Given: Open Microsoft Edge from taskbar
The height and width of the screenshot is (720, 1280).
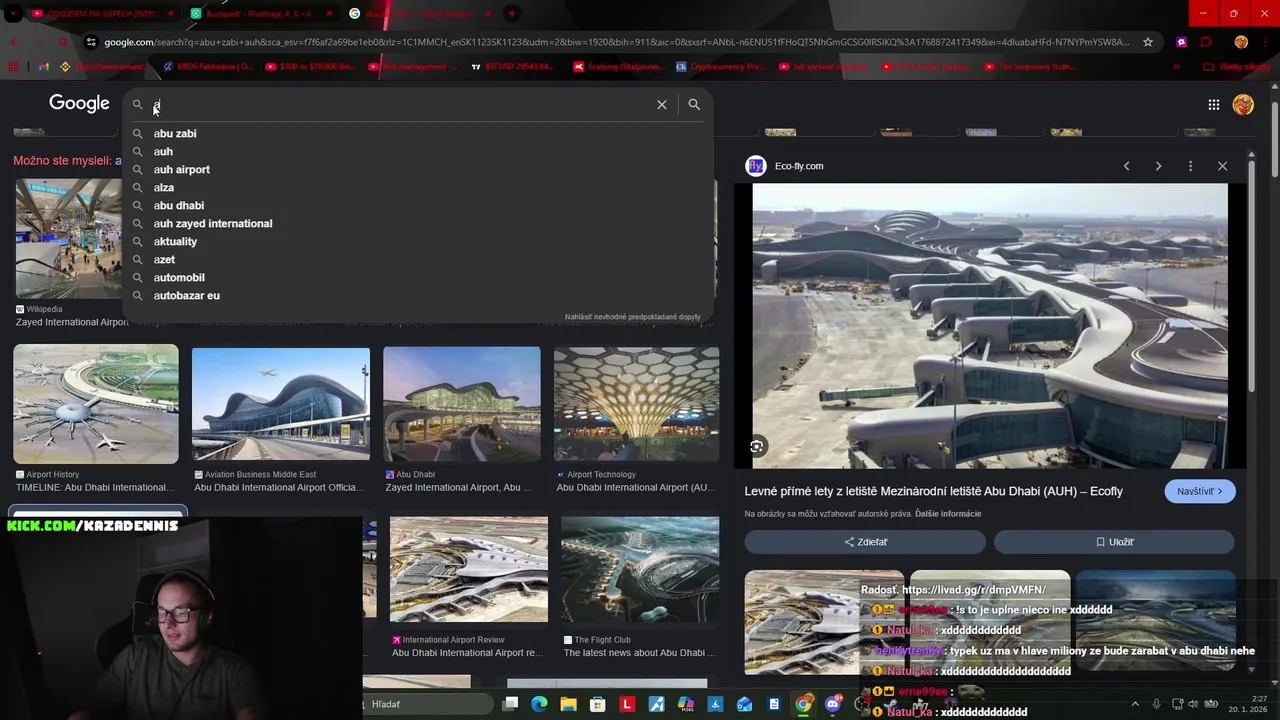Looking at the screenshot, I should 539,704.
